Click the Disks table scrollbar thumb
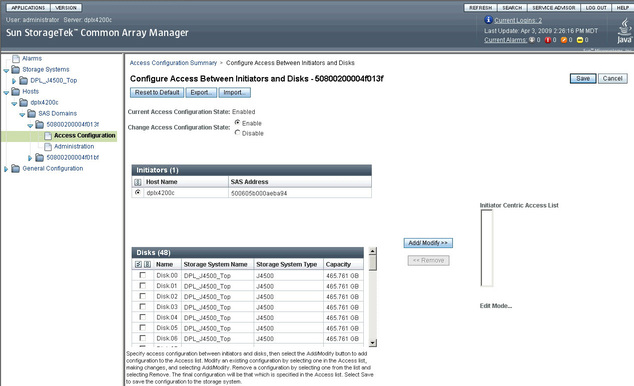 [373, 263]
